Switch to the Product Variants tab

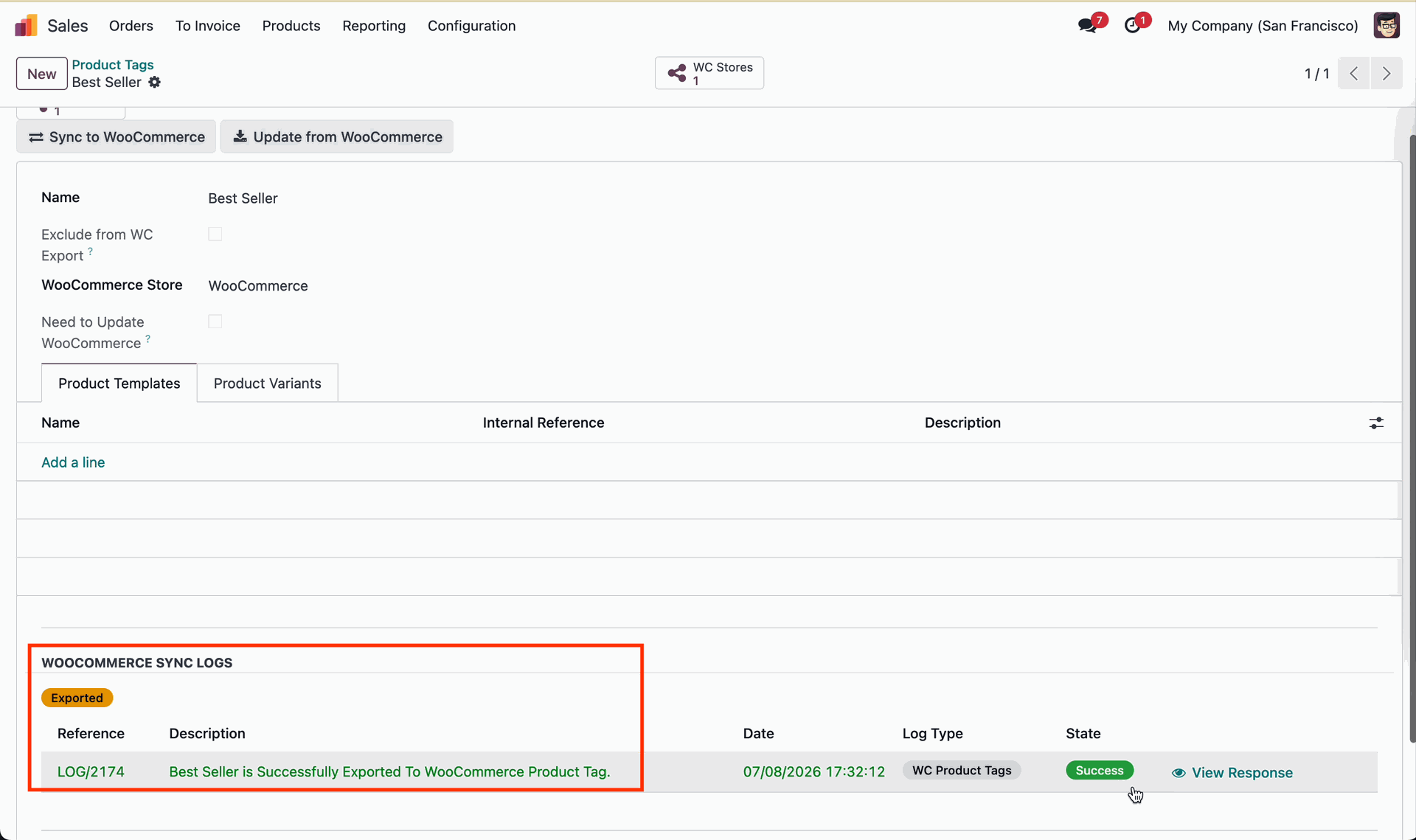[x=268, y=383]
